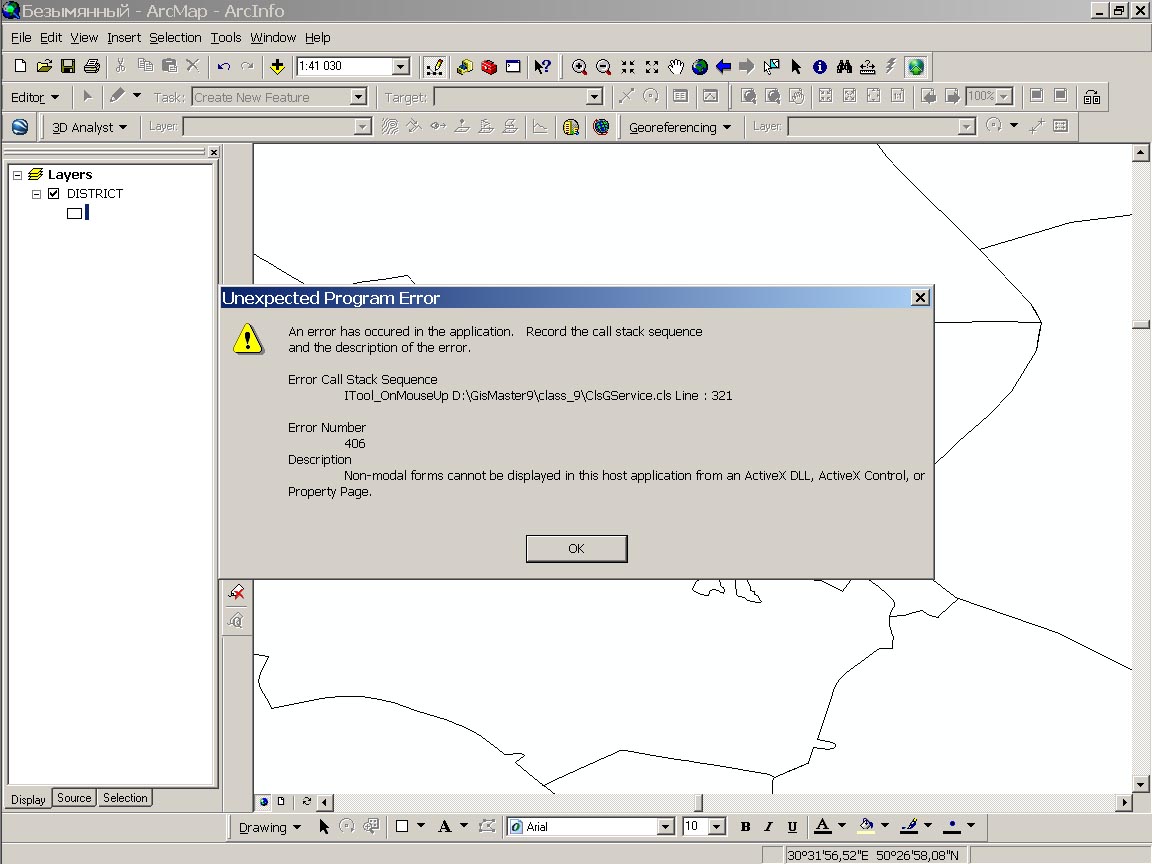1152x864 pixels.
Task: Select the Zoom Out tool
Action: 603,67
